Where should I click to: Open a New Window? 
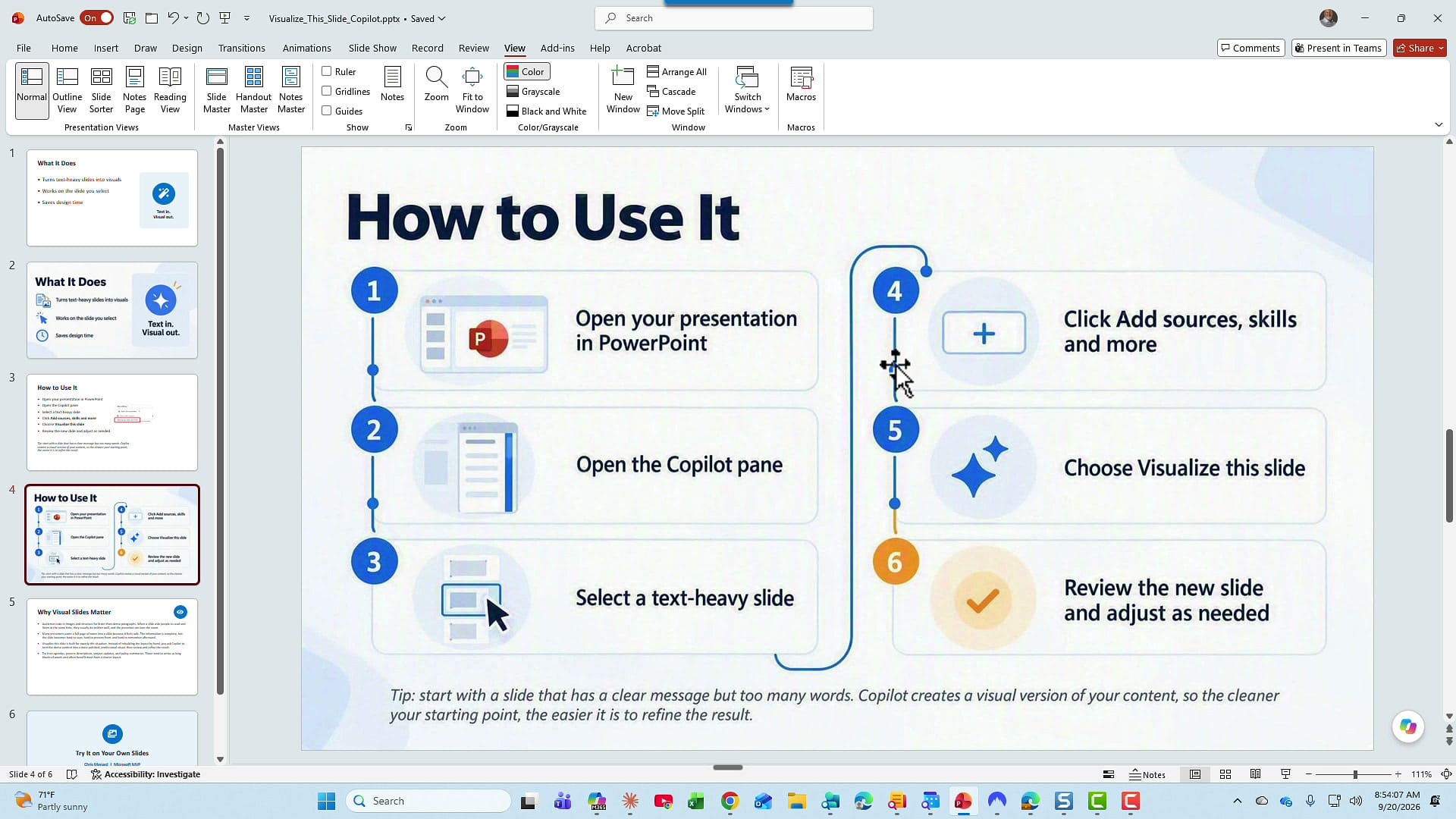tap(623, 90)
